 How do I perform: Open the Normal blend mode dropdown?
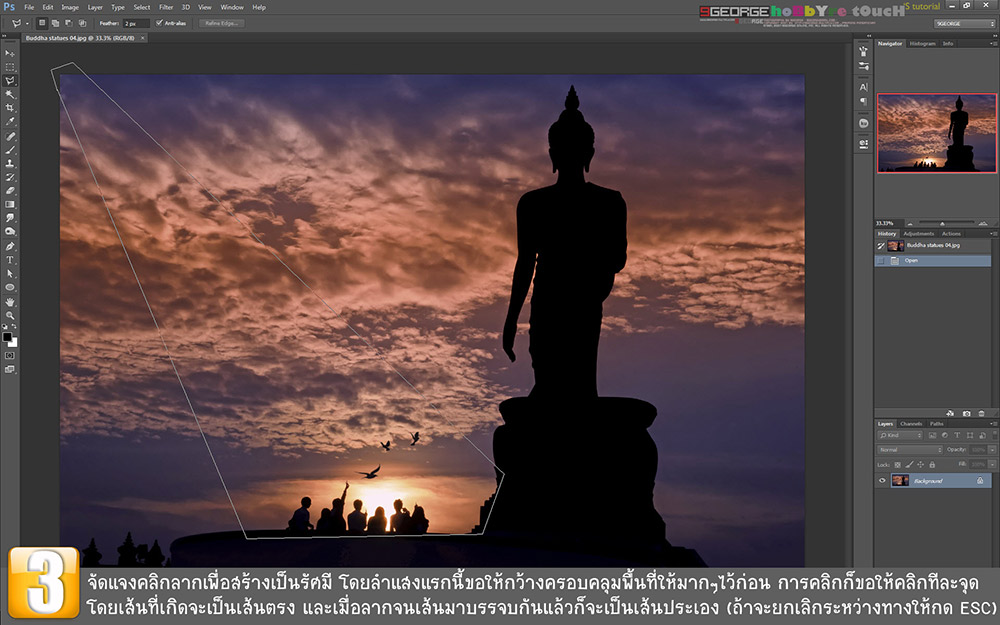click(910, 450)
